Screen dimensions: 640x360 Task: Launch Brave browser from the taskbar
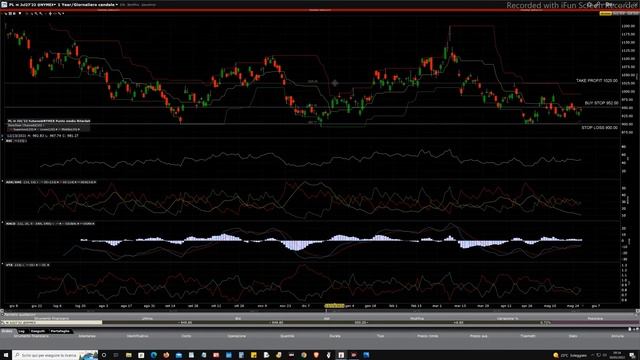pos(316,355)
